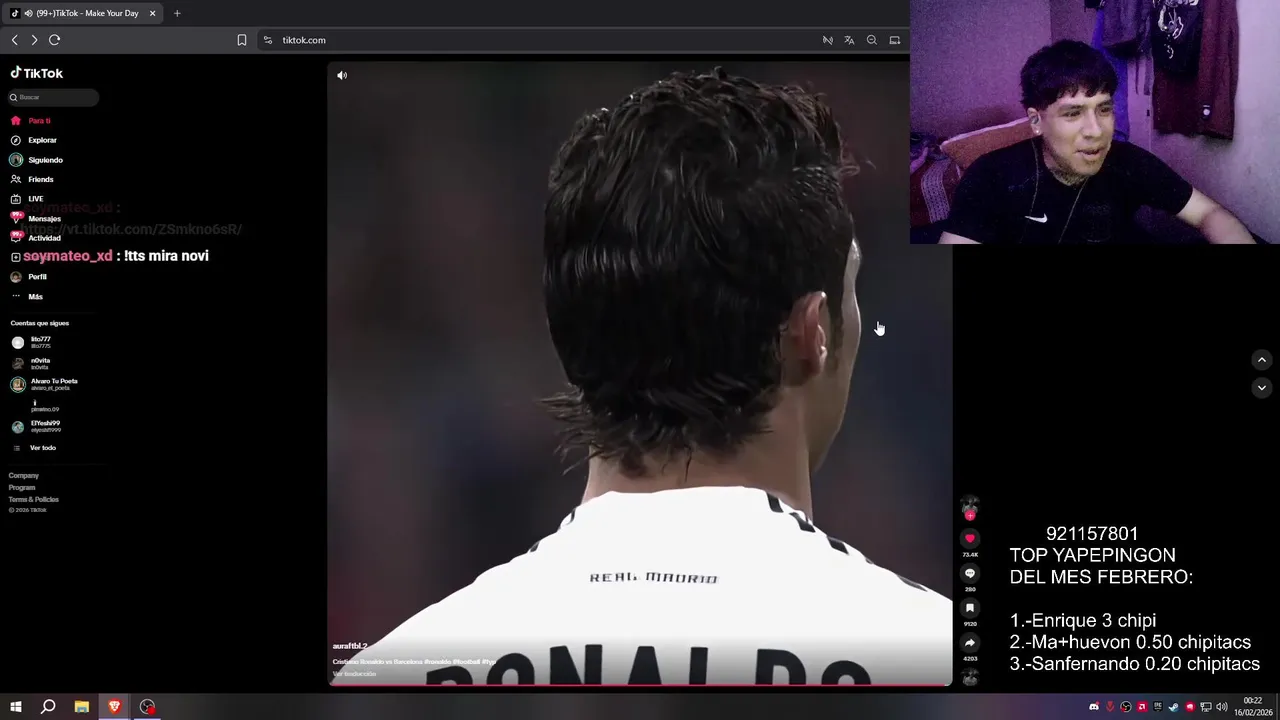Click the Buscar search field
The image size is (1280, 720).
pyautogui.click(x=54, y=97)
